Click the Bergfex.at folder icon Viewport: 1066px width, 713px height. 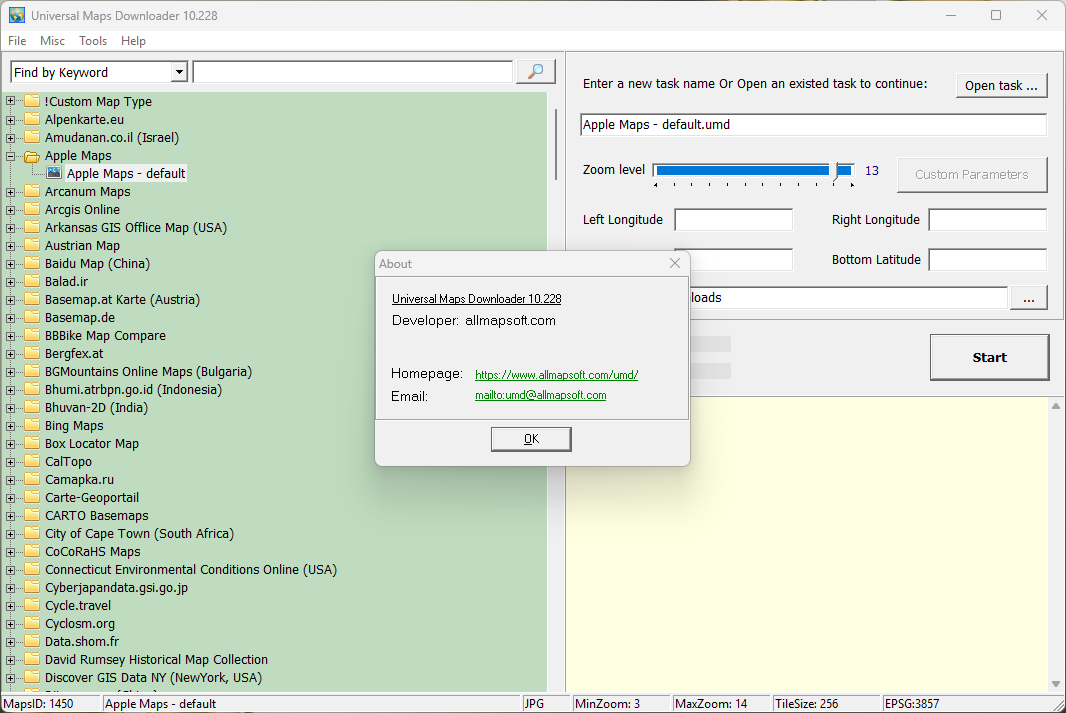pos(32,353)
